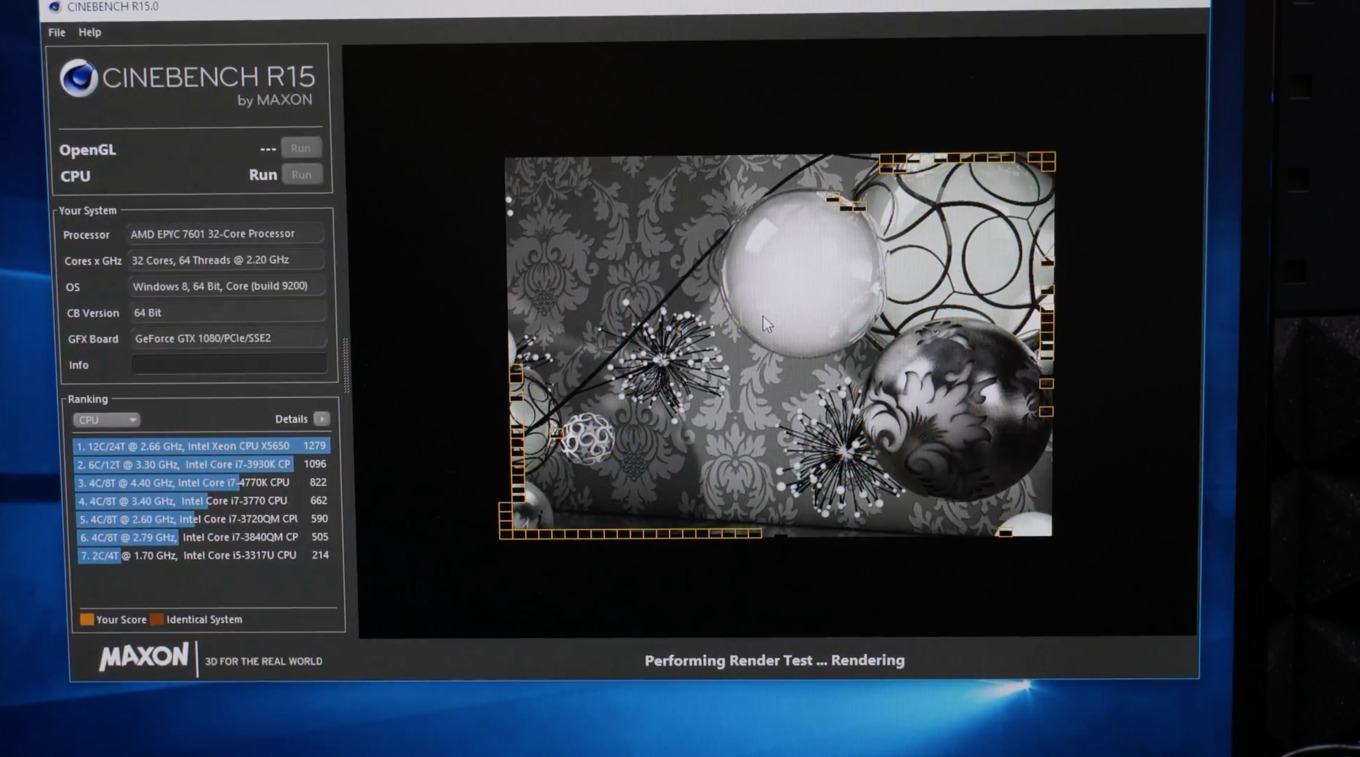This screenshot has width=1360, height=757.
Task: Click the Details arrow button
Action: tap(321, 419)
